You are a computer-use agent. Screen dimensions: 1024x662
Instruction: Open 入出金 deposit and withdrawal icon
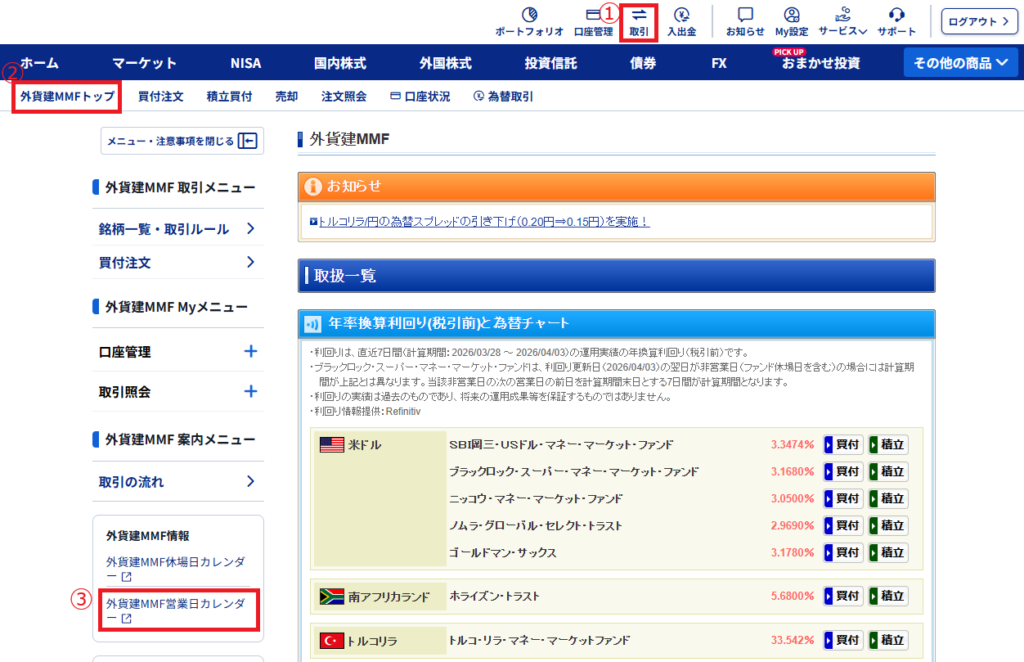(x=683, y=18)
